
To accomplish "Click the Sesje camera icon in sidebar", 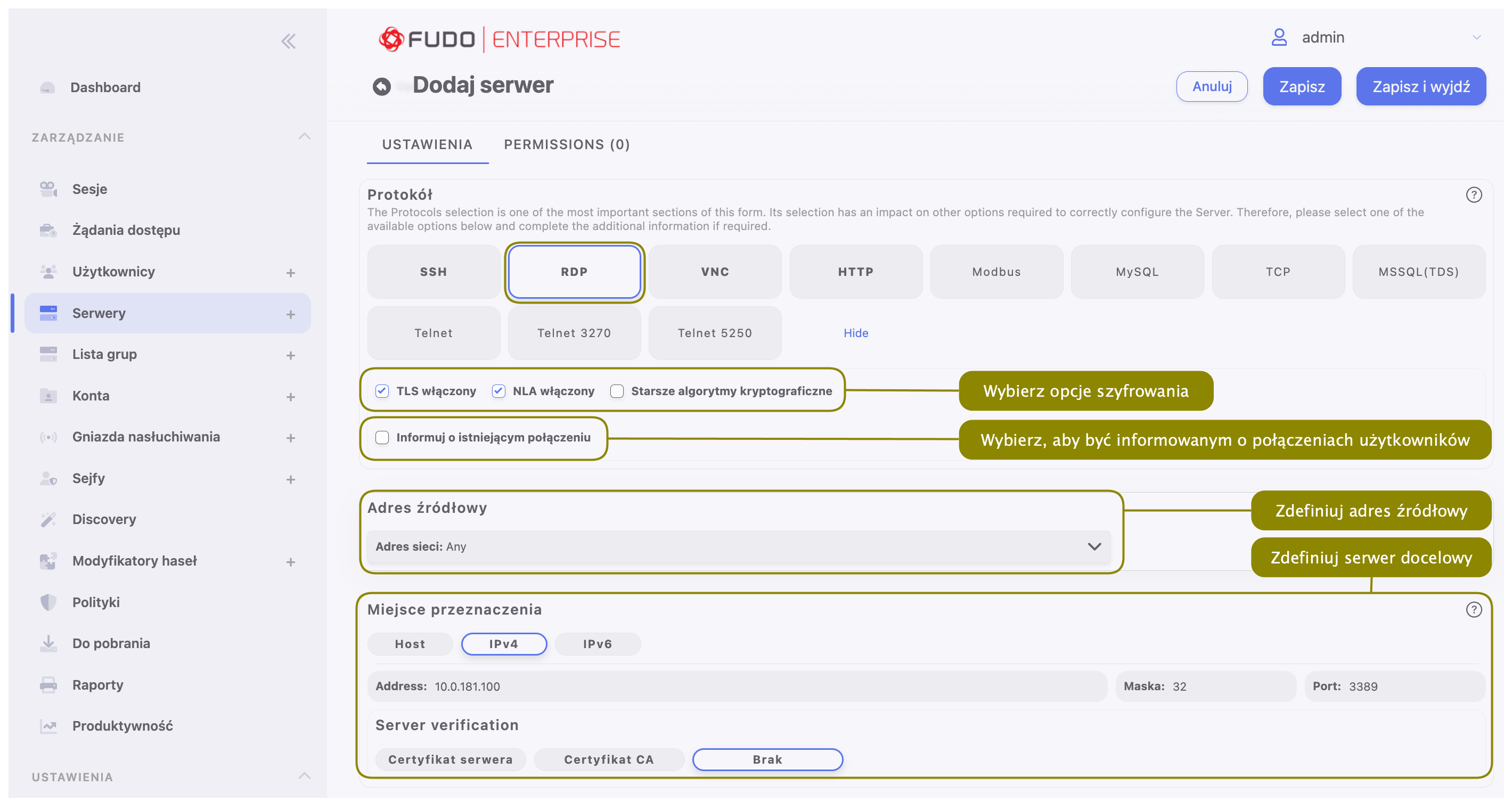I will [48, 189].
